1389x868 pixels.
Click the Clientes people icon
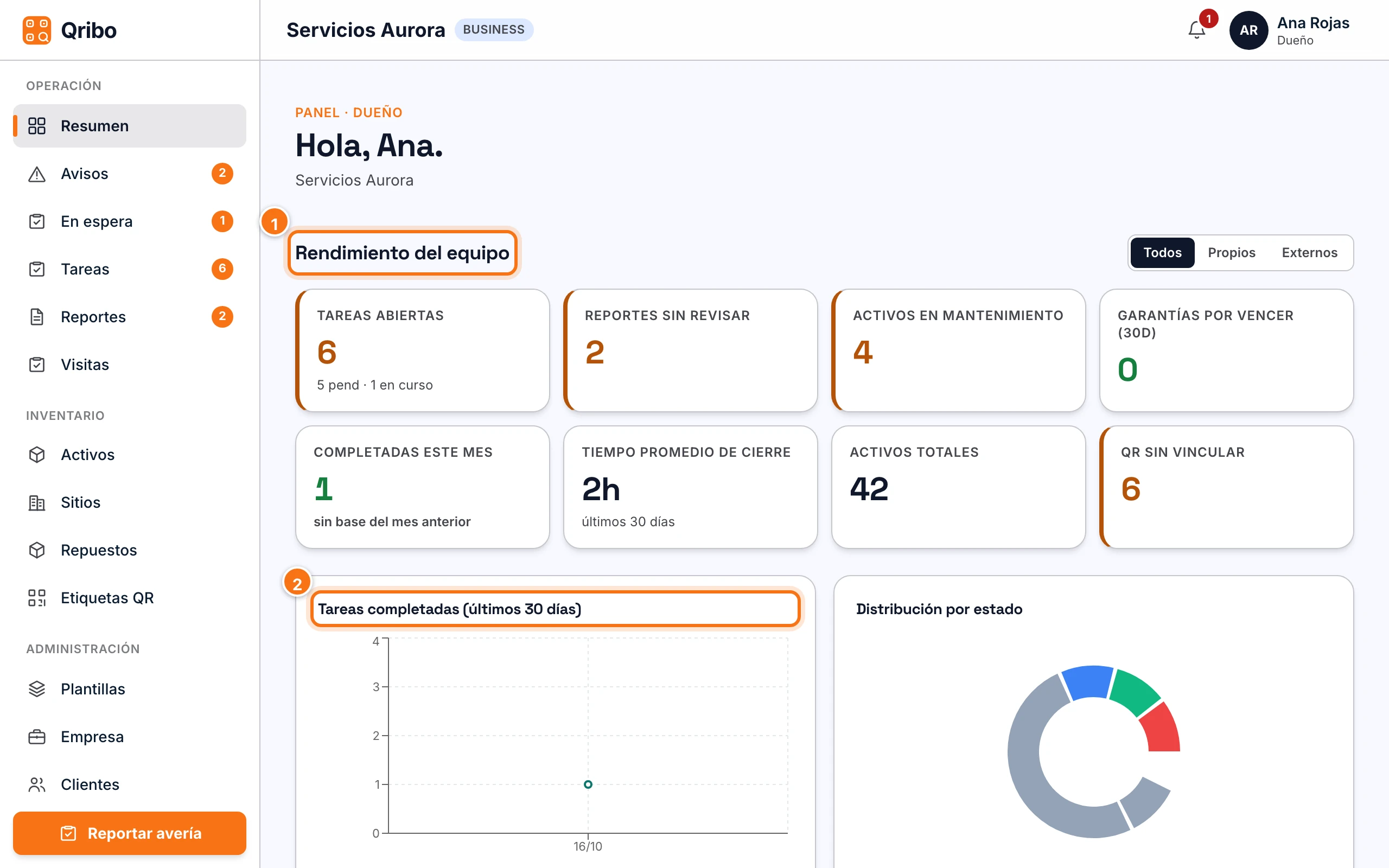tap(37, 784)
